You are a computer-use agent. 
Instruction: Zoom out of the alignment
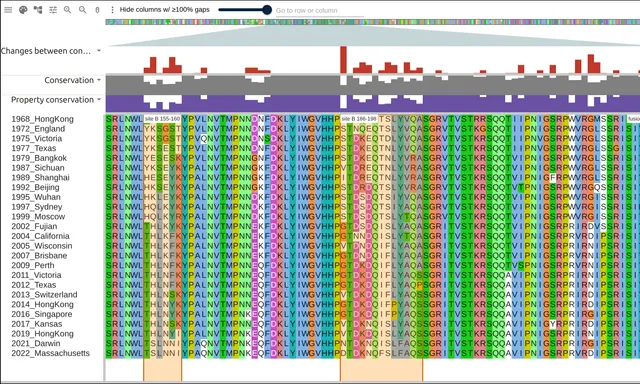[82, 10]
